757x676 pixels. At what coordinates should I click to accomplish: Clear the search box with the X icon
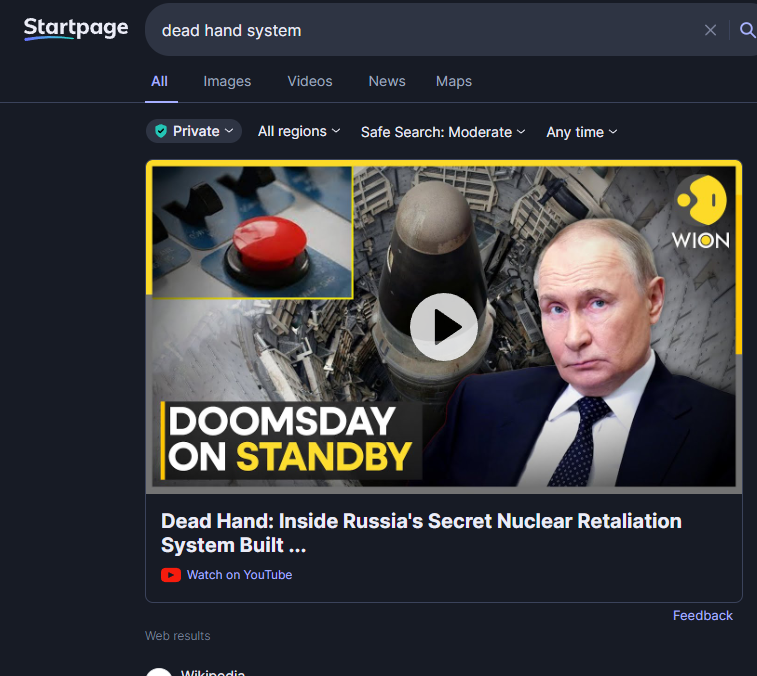710,30
